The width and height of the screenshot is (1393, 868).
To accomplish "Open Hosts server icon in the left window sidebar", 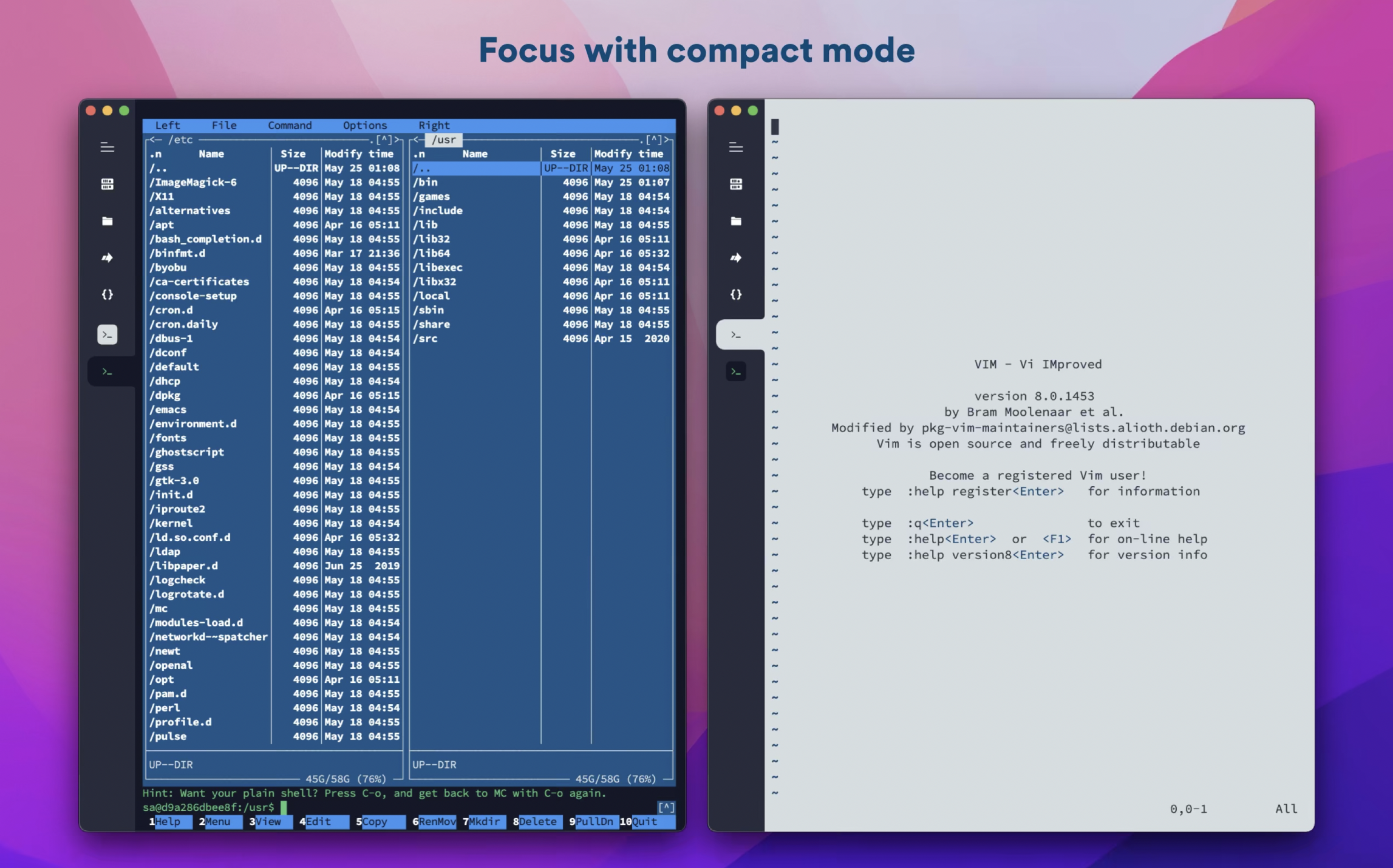I will pos(107,184).
